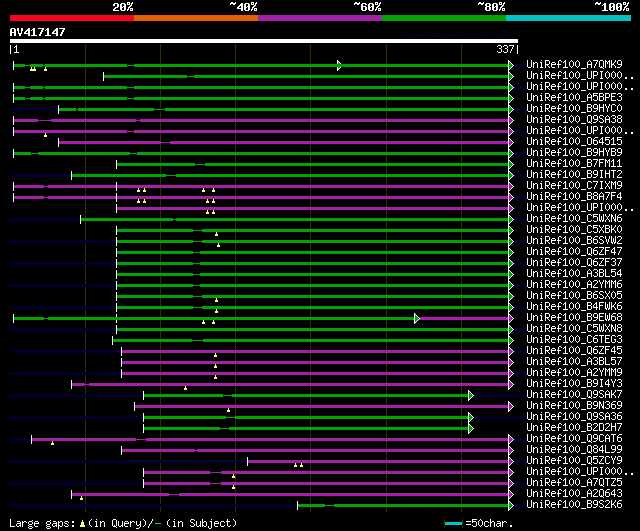Select the UniRef100_B9N369 label
Viewport: 640px width, 531px height.
[574, 406]
